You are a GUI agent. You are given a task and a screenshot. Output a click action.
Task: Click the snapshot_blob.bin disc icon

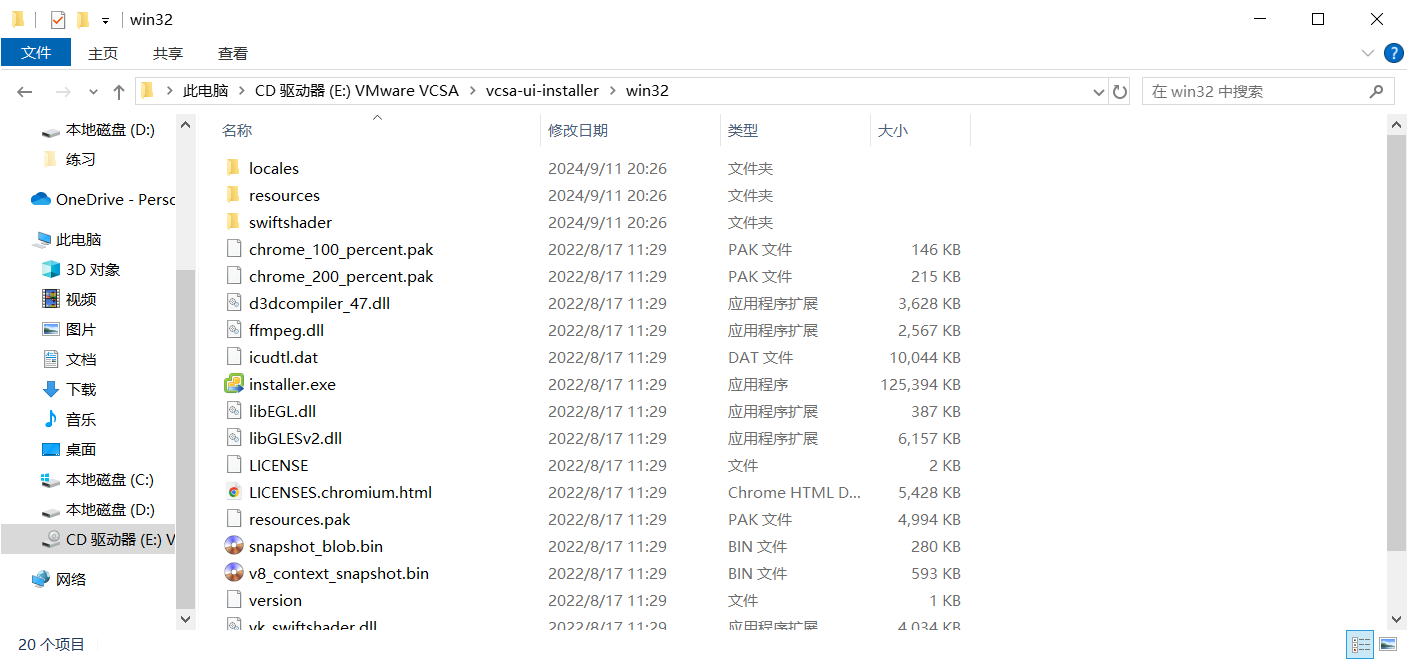(234, 546)
